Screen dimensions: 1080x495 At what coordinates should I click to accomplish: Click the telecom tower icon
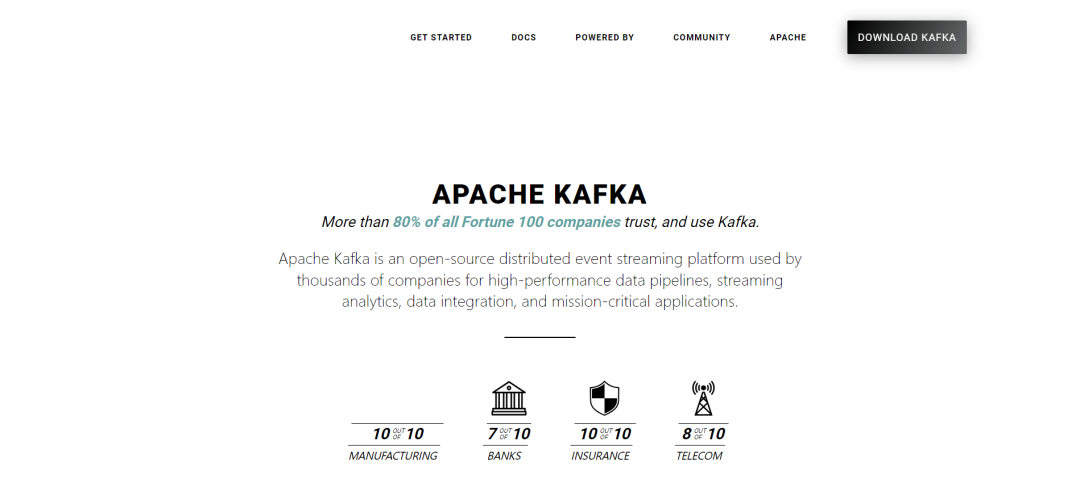703,398
